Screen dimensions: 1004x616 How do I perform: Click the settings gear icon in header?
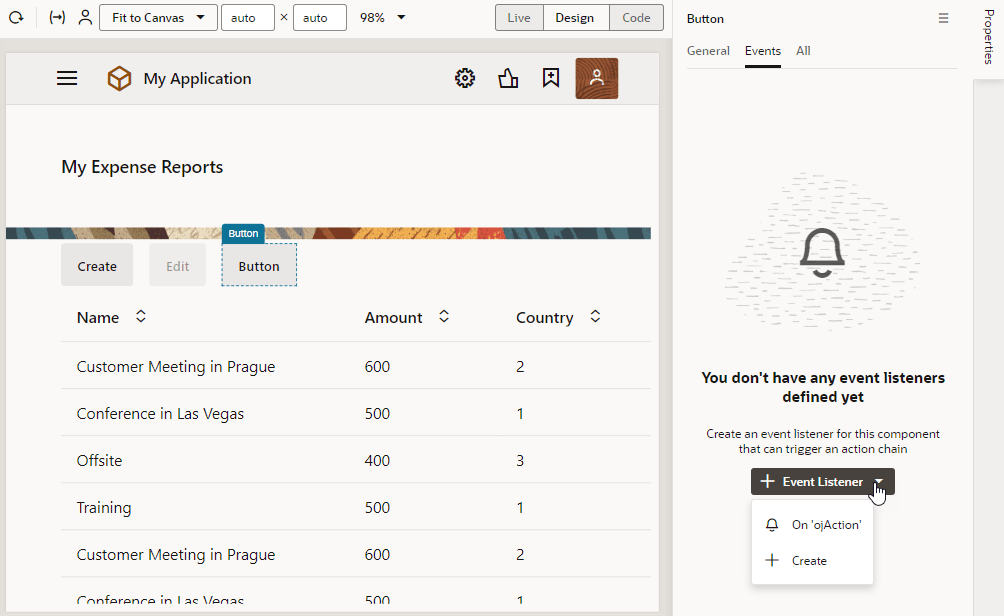coord(465,78)
